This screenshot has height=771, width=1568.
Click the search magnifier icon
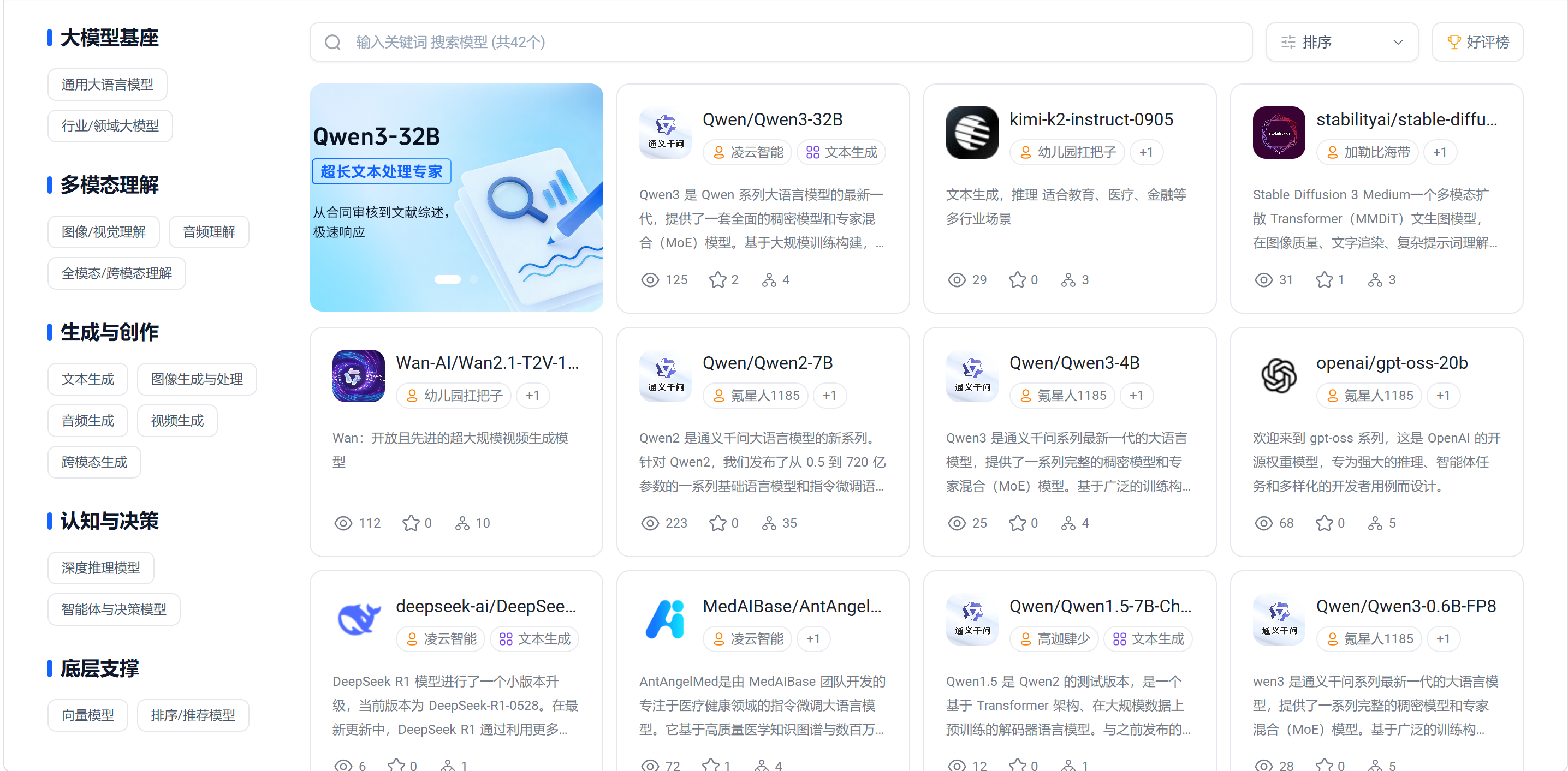pyautogui.click(x=332, y=42)
